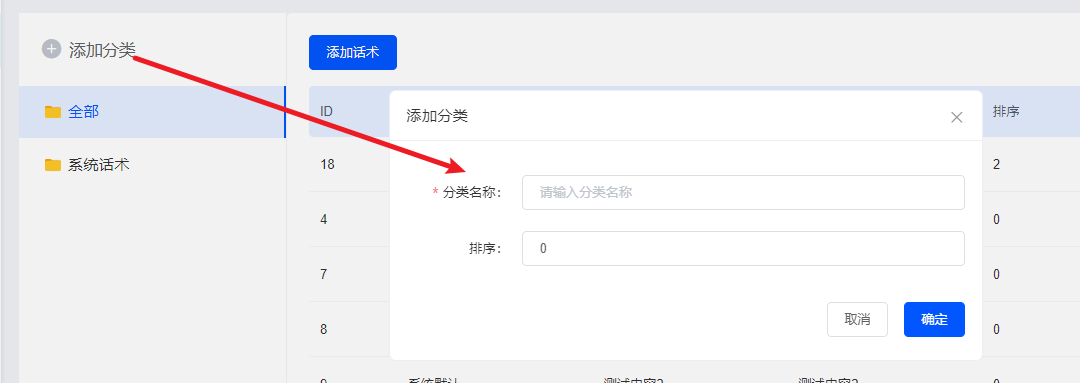This screenshot has height=383, width=1080.
Task: Click the blue 添加话术 button
Action: [x=353, y=52]
